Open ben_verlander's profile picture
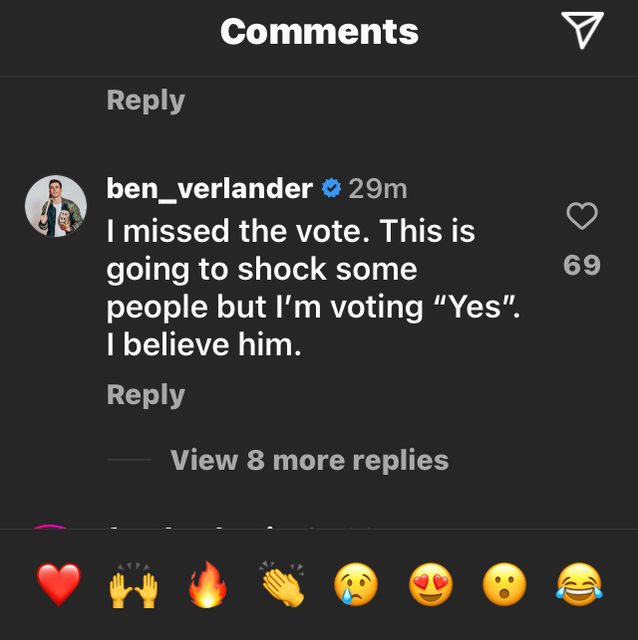638x640 pixels. click(55, 206)
